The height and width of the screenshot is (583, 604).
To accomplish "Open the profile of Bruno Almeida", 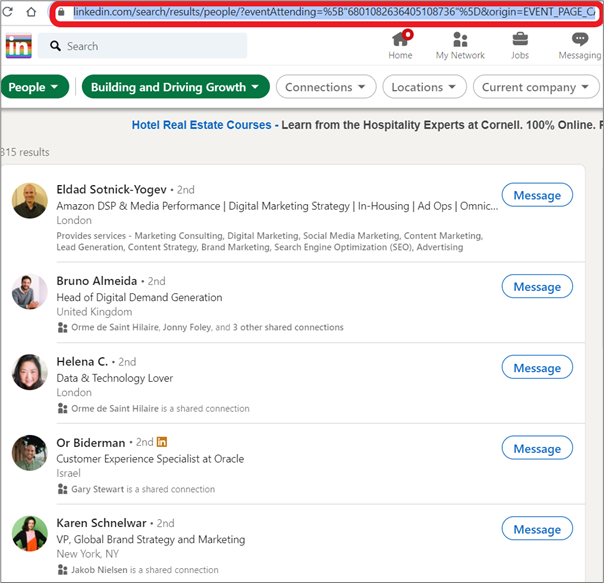I will [x=97, y=281].
